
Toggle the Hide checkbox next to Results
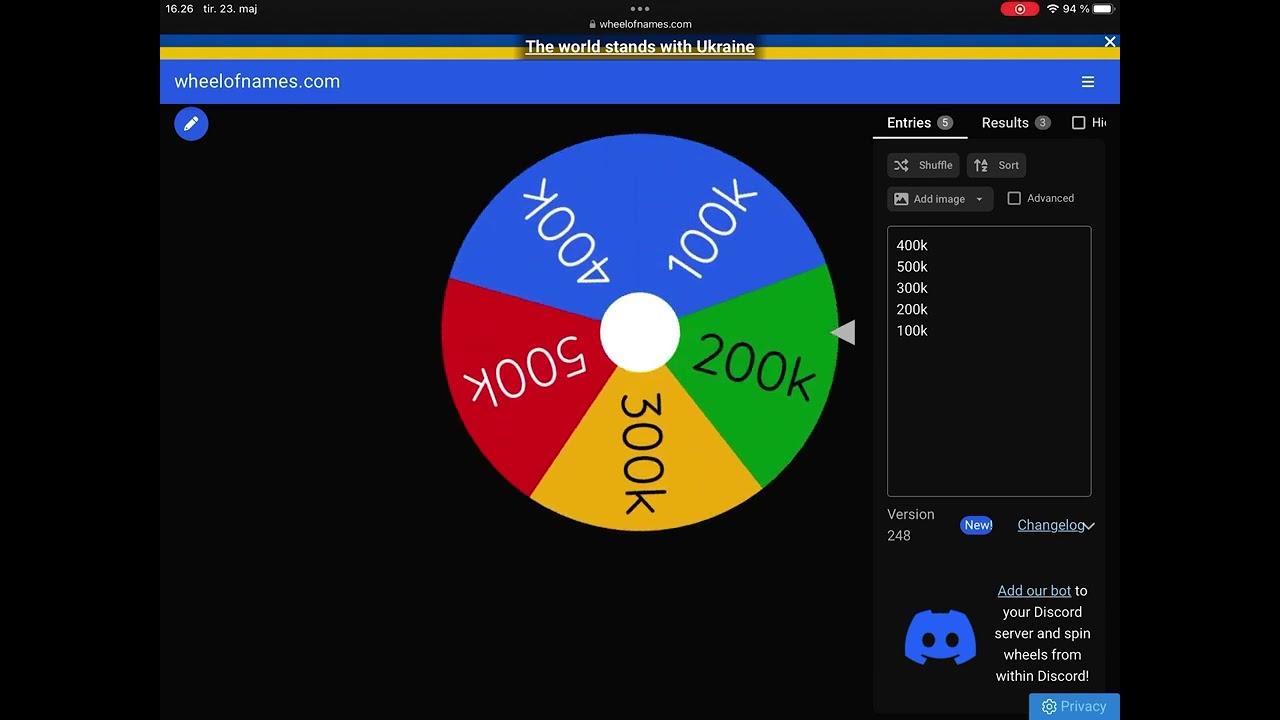coord(1078,123)
